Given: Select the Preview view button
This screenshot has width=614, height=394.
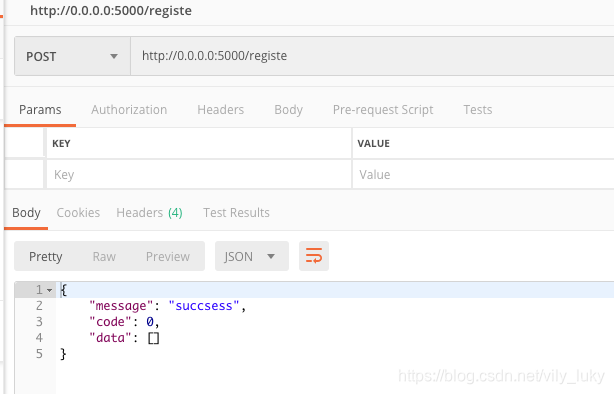Looking at the screenshot, I should tap(168, 257).
